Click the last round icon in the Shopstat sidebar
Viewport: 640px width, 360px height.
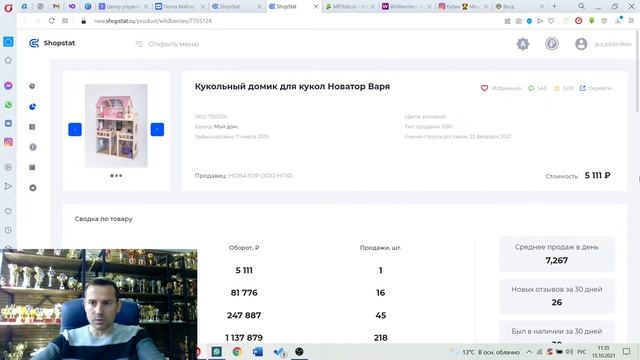click(x=33, y=188)
